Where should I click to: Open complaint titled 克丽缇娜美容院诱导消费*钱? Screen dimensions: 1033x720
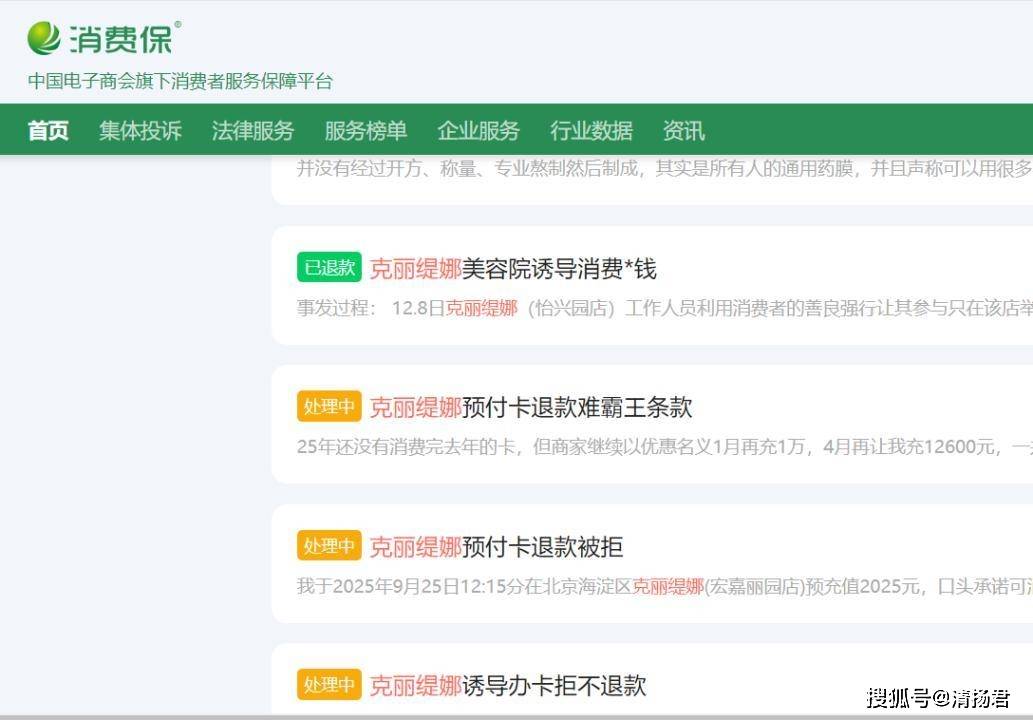coord(513,268)
